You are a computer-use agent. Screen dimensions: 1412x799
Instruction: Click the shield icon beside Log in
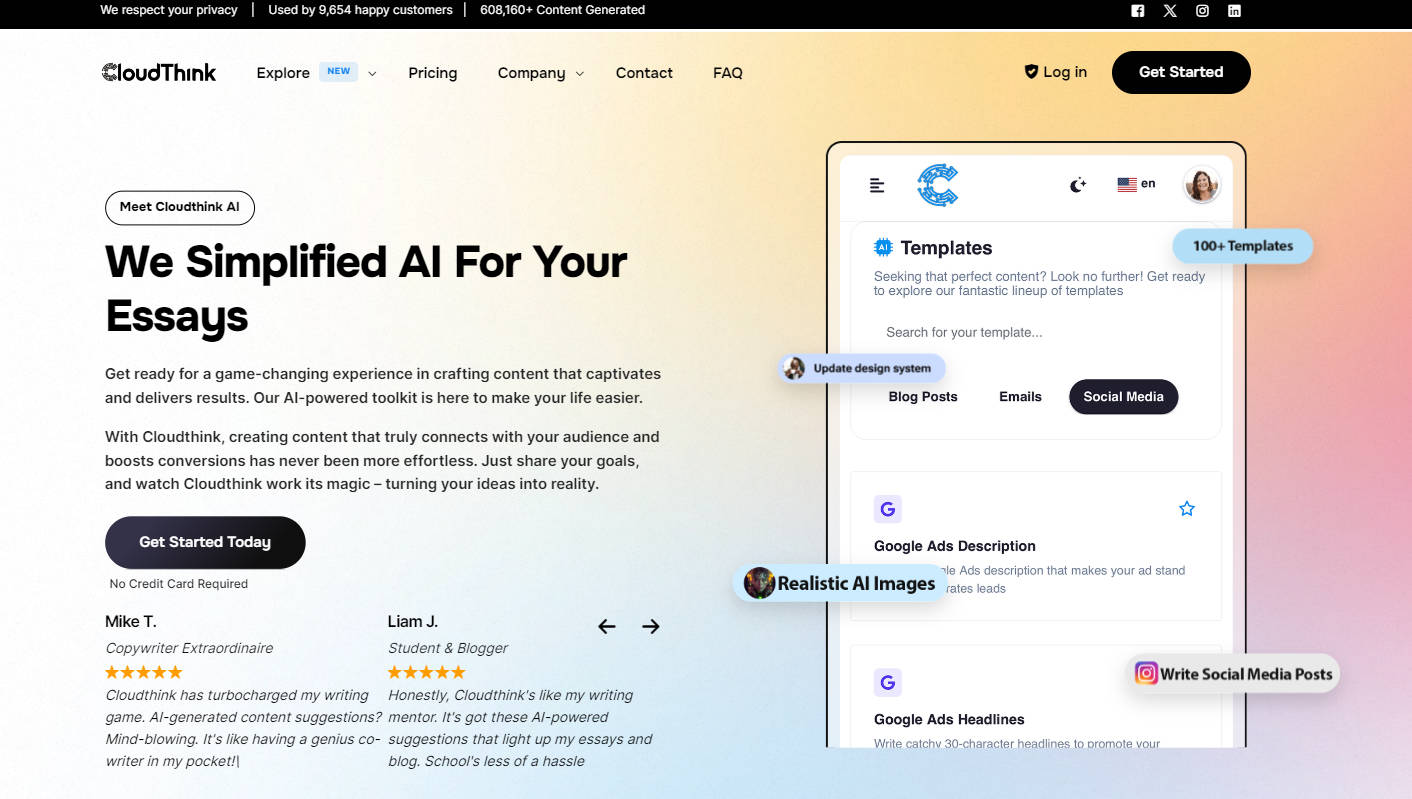click(x=1031, y=72)
